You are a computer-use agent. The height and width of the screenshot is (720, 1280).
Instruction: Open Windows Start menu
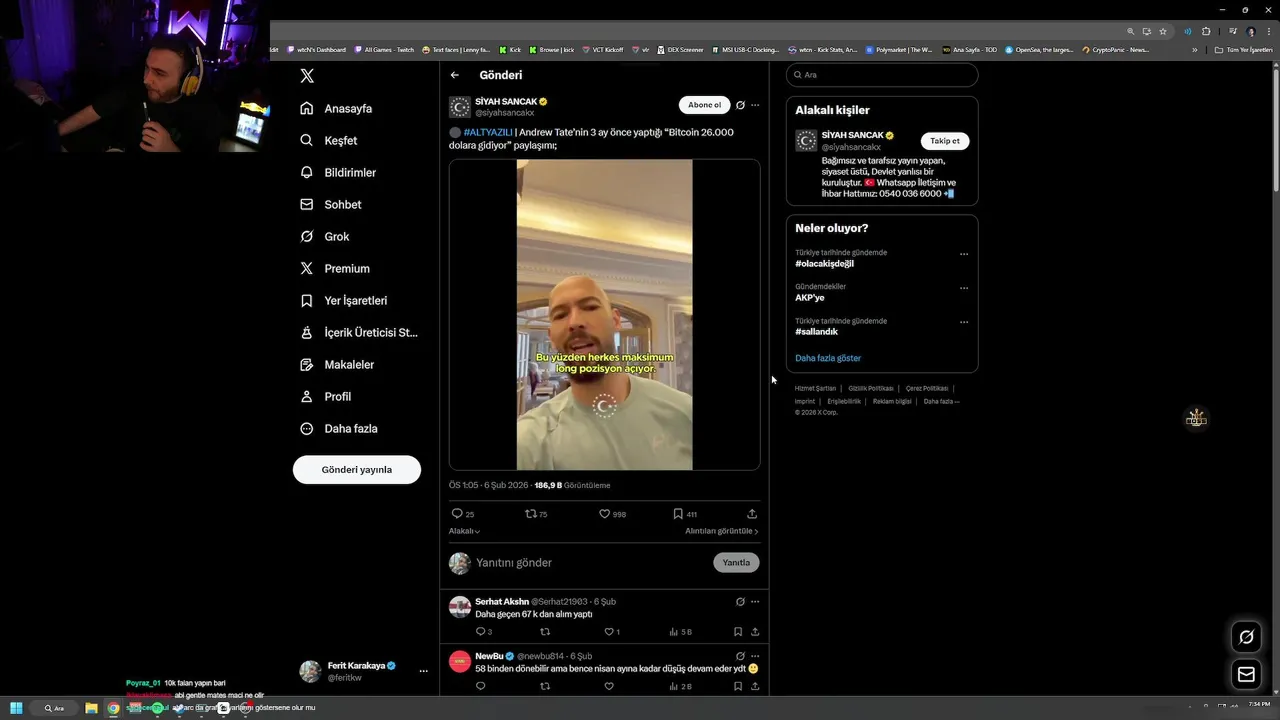16,708
